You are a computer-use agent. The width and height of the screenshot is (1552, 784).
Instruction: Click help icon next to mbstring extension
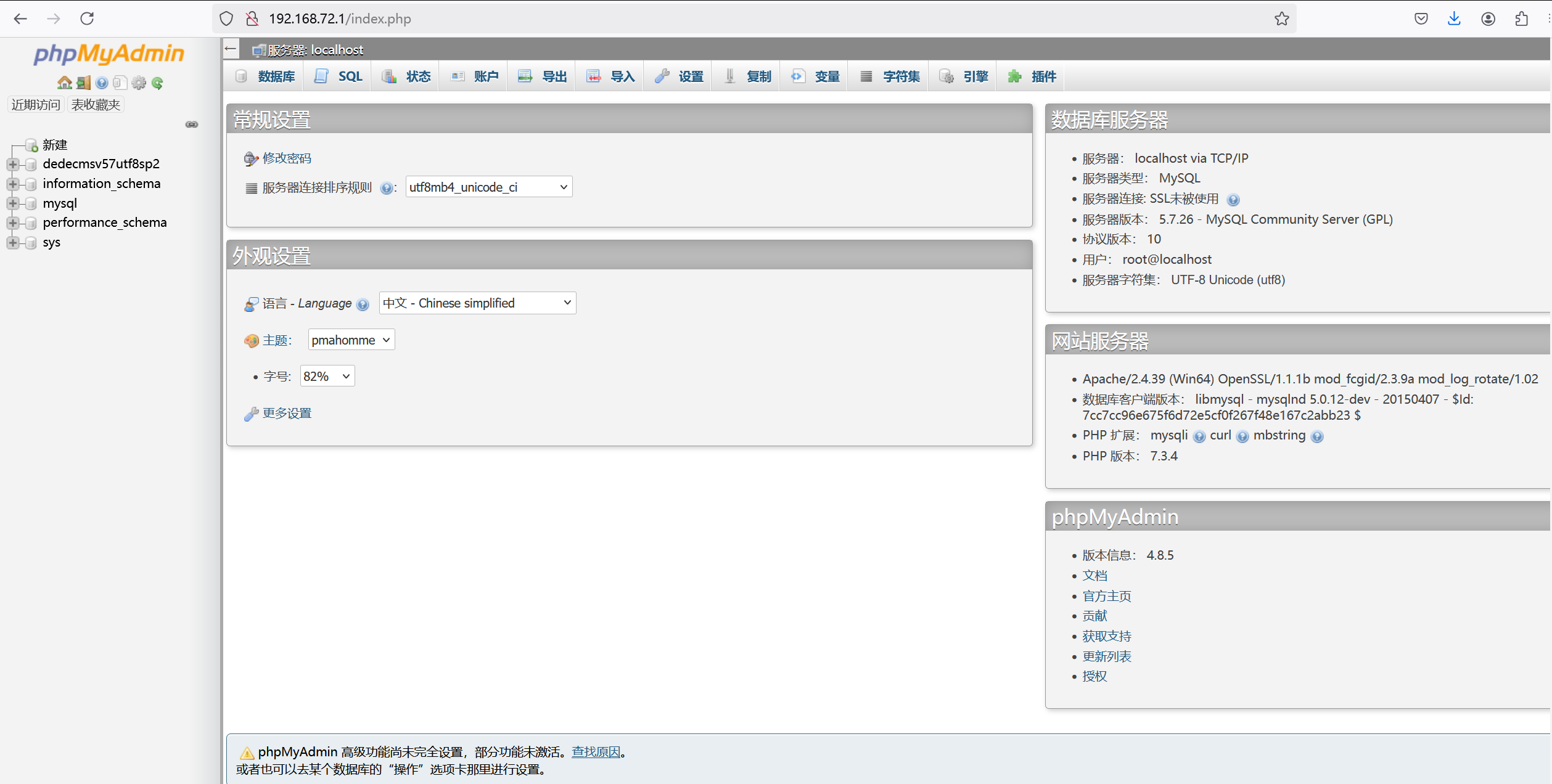click(1317, 436)
